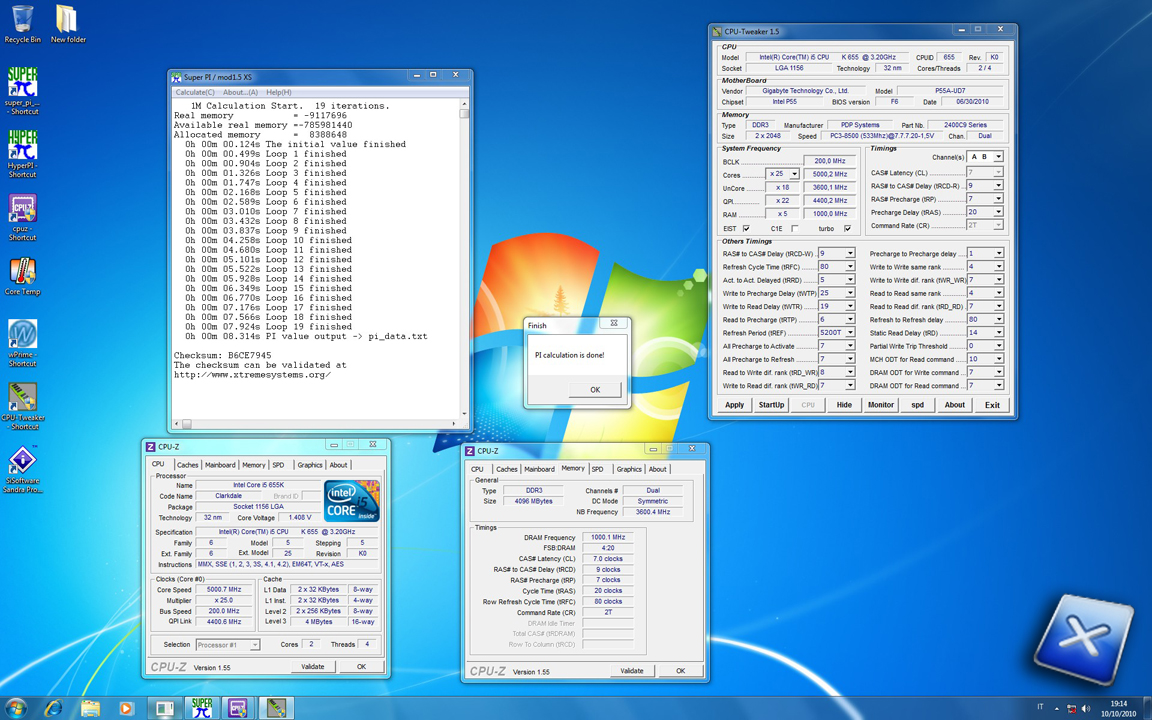
Task: Open Internet Explorer from the taskbar
Action: pyautogui.click(x=53, y=708)
